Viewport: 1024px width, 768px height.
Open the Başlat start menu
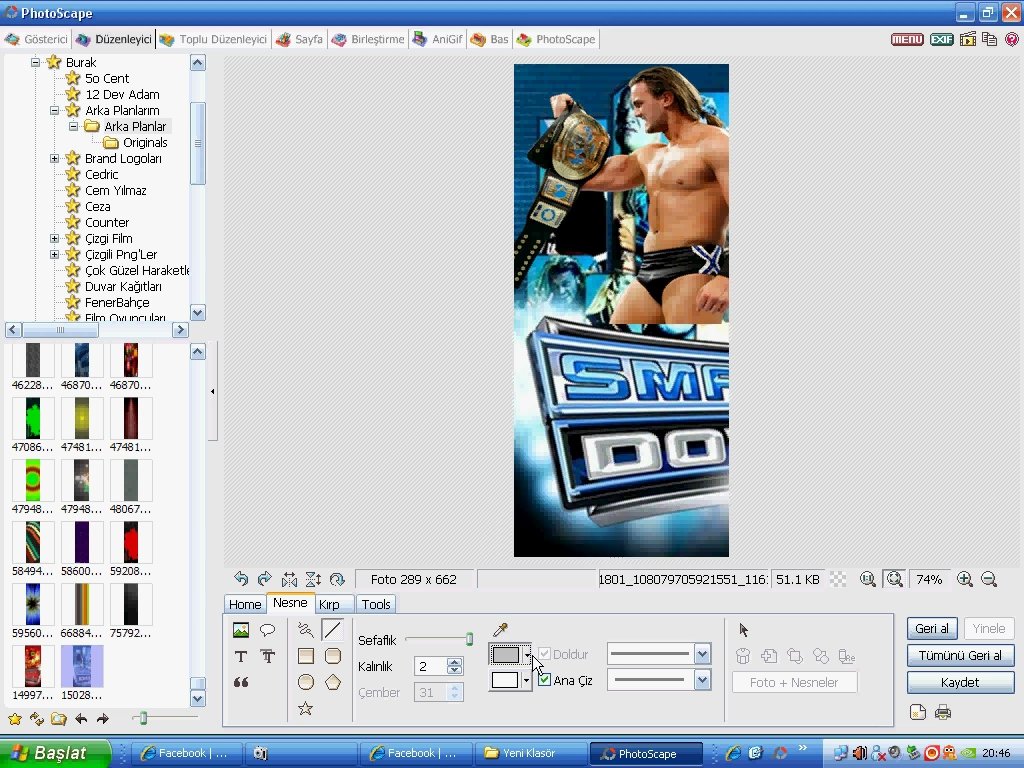56,753
